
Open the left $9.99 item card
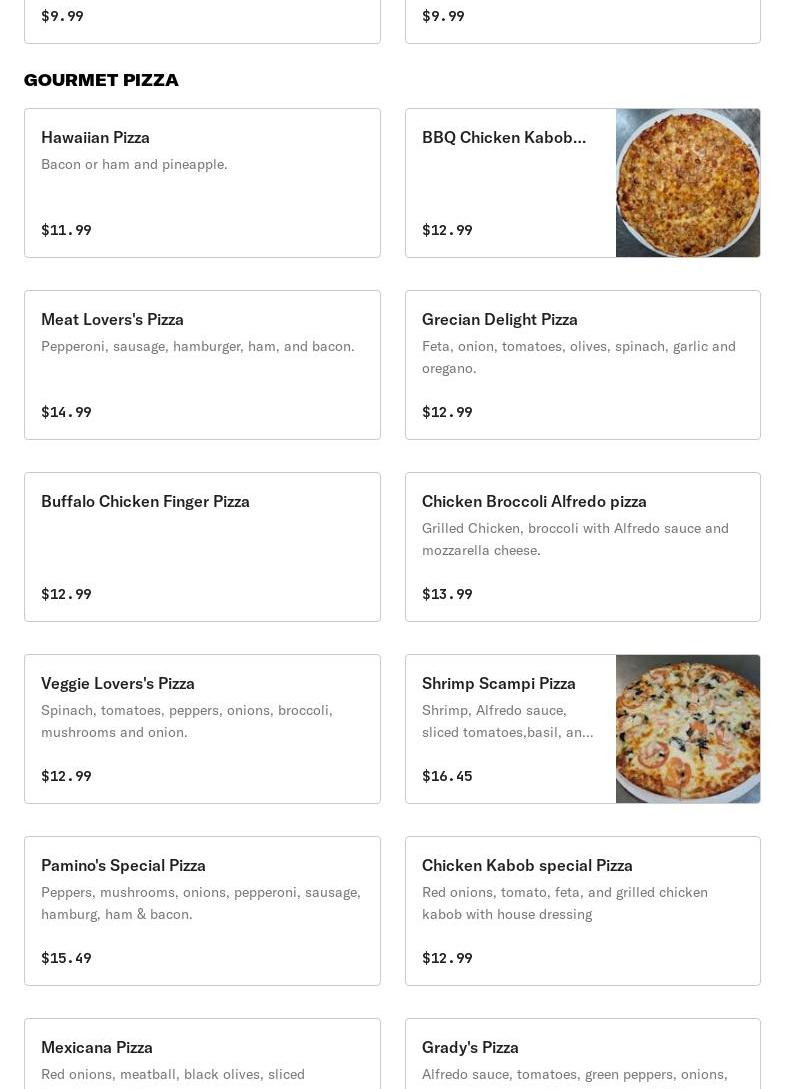pos(202,20)
